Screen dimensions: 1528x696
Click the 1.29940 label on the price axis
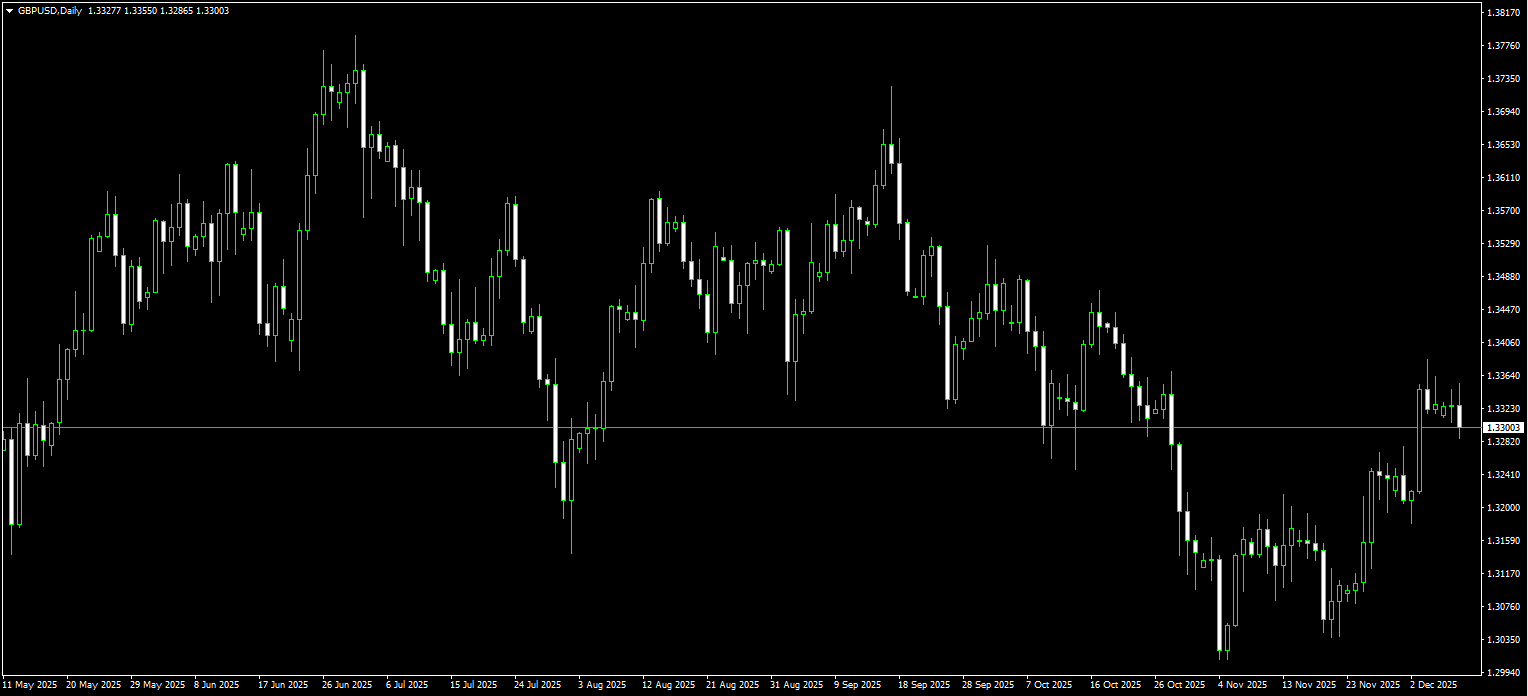pyautogui.click(x=1504, y=673)
